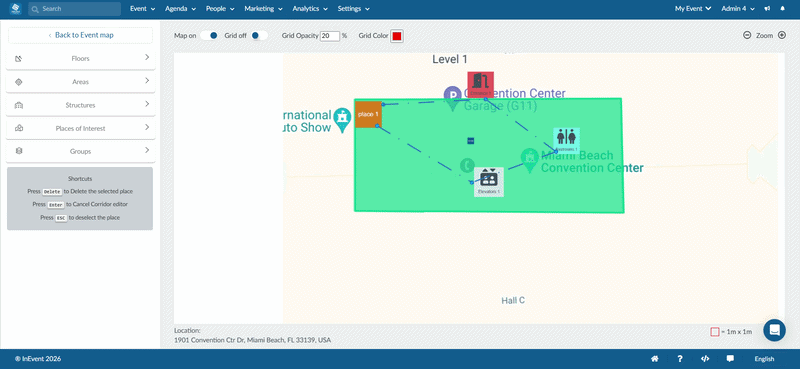800x369 pixels.
Task: Open the live chat bubble
Action: [x=774, y=330]
